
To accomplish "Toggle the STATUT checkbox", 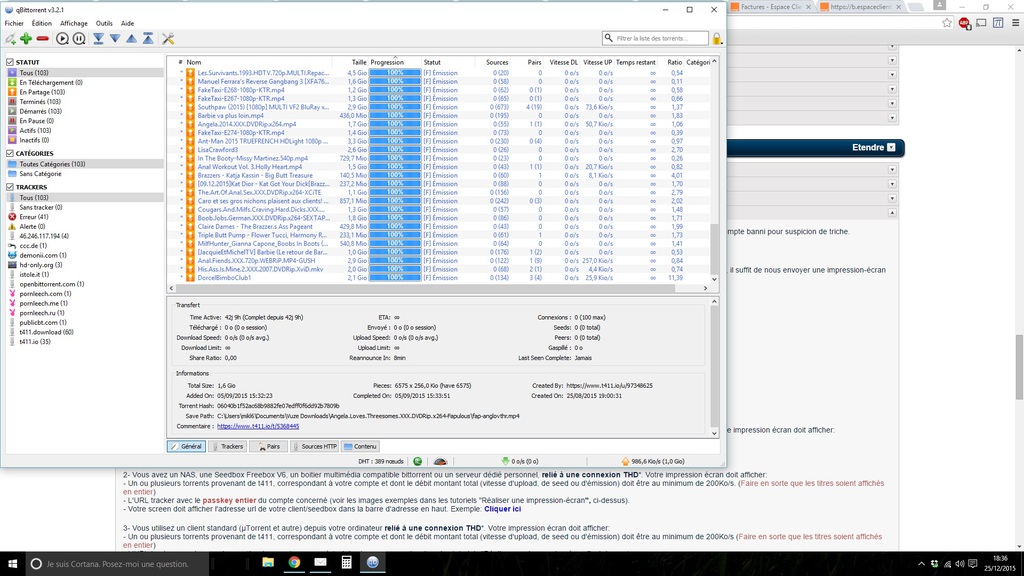I will [10, 63].
